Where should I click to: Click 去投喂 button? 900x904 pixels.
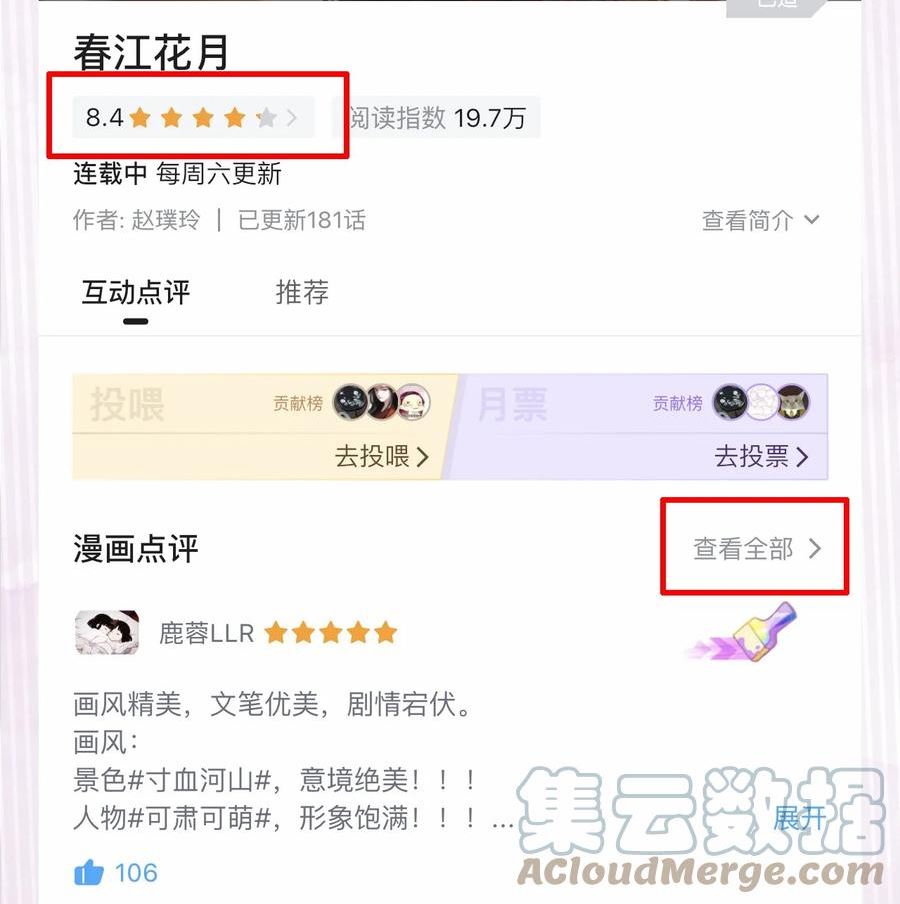pos(382,457)
